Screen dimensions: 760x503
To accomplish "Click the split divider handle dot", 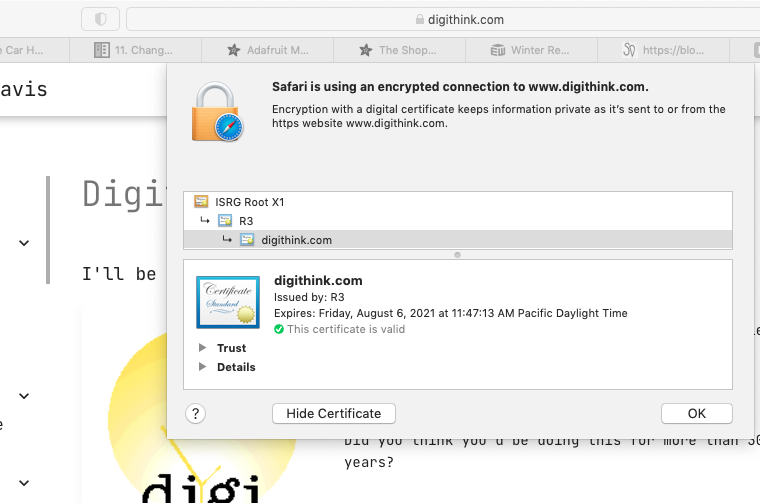I will tap(457, 255).
